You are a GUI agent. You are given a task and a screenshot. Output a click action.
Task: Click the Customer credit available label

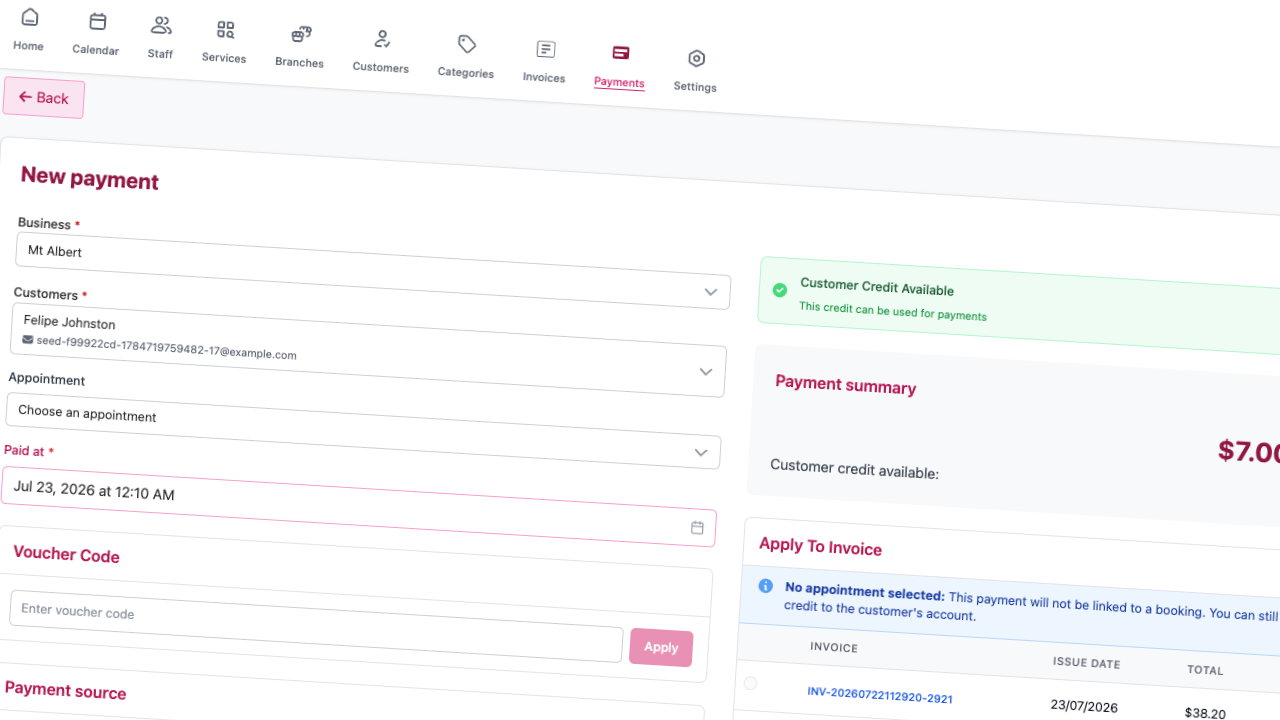coord(854,469)
